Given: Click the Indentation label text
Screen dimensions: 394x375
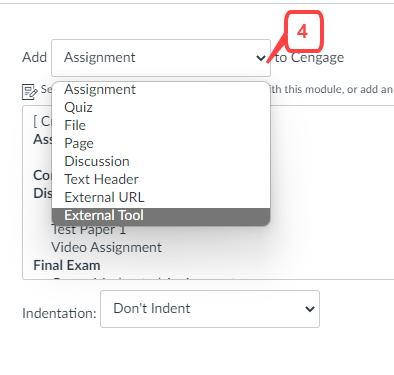Looking at the screenshot, I should point(59,313).
